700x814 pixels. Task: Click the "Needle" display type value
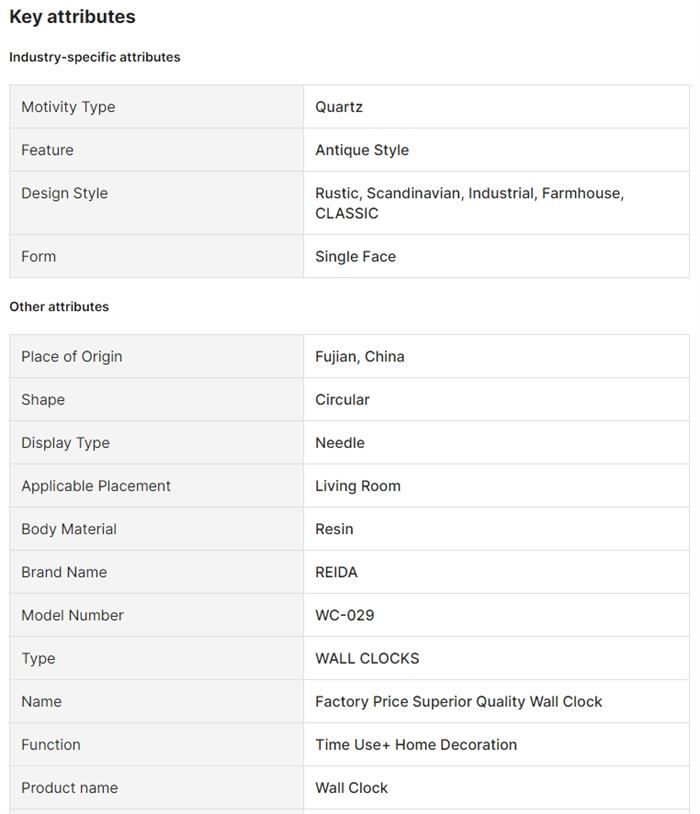click(340, 442)
